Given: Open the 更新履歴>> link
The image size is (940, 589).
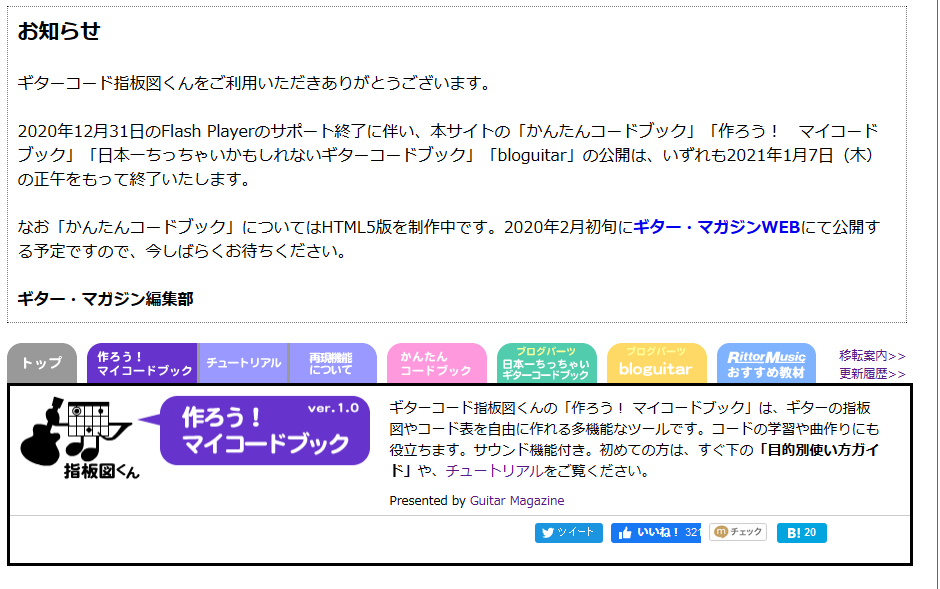Looking at the screenshot, I should (872, 373).
